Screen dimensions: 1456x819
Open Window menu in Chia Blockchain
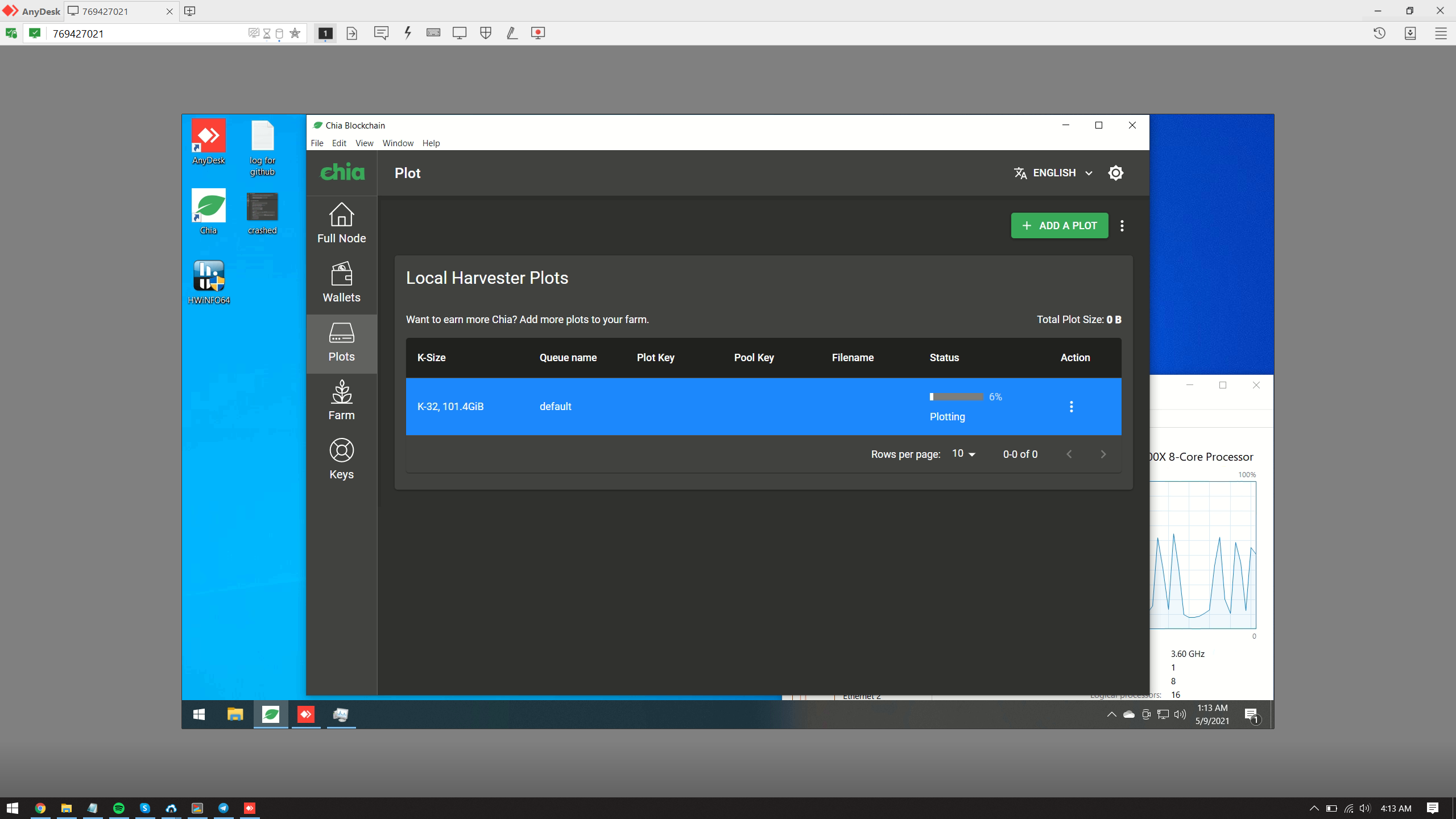[398, 143]
